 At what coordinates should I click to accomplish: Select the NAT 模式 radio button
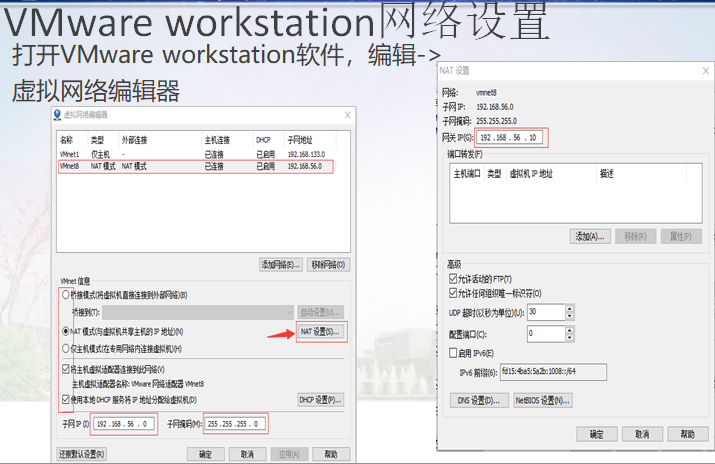click(x=66, y=331)
